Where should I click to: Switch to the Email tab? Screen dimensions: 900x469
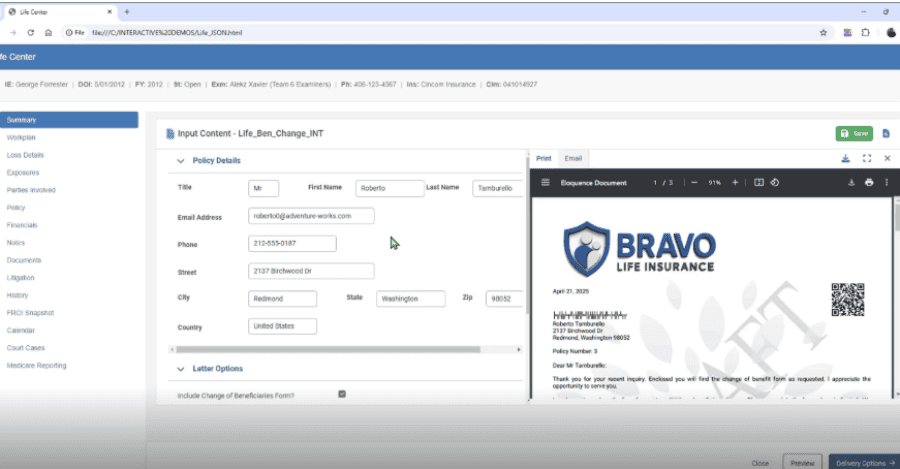point(573,158)
